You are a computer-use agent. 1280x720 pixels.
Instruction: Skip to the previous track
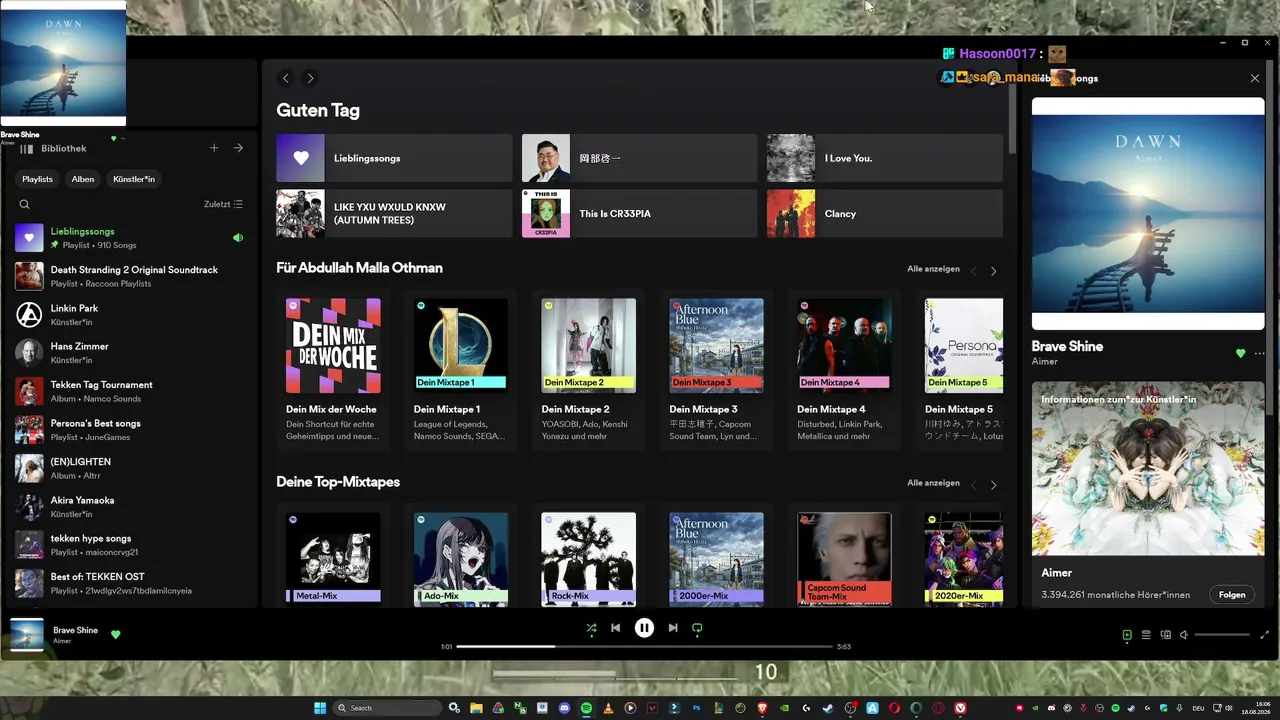616,628
